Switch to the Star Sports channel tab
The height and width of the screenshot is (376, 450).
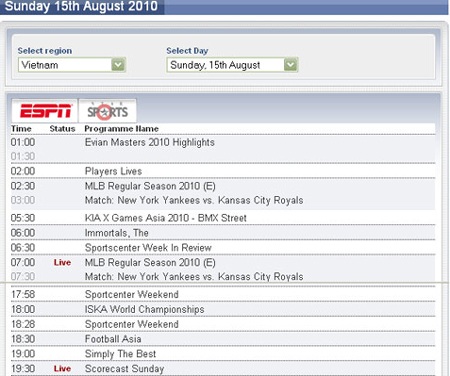107,111
